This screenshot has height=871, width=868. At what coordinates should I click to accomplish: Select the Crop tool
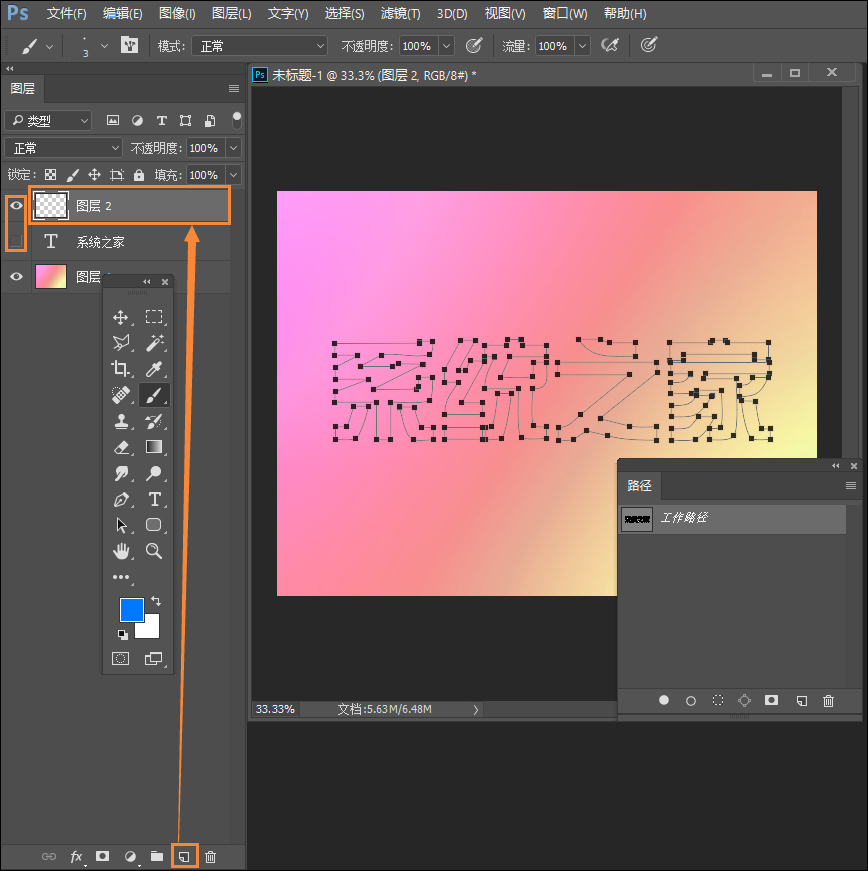coord(121,369)
